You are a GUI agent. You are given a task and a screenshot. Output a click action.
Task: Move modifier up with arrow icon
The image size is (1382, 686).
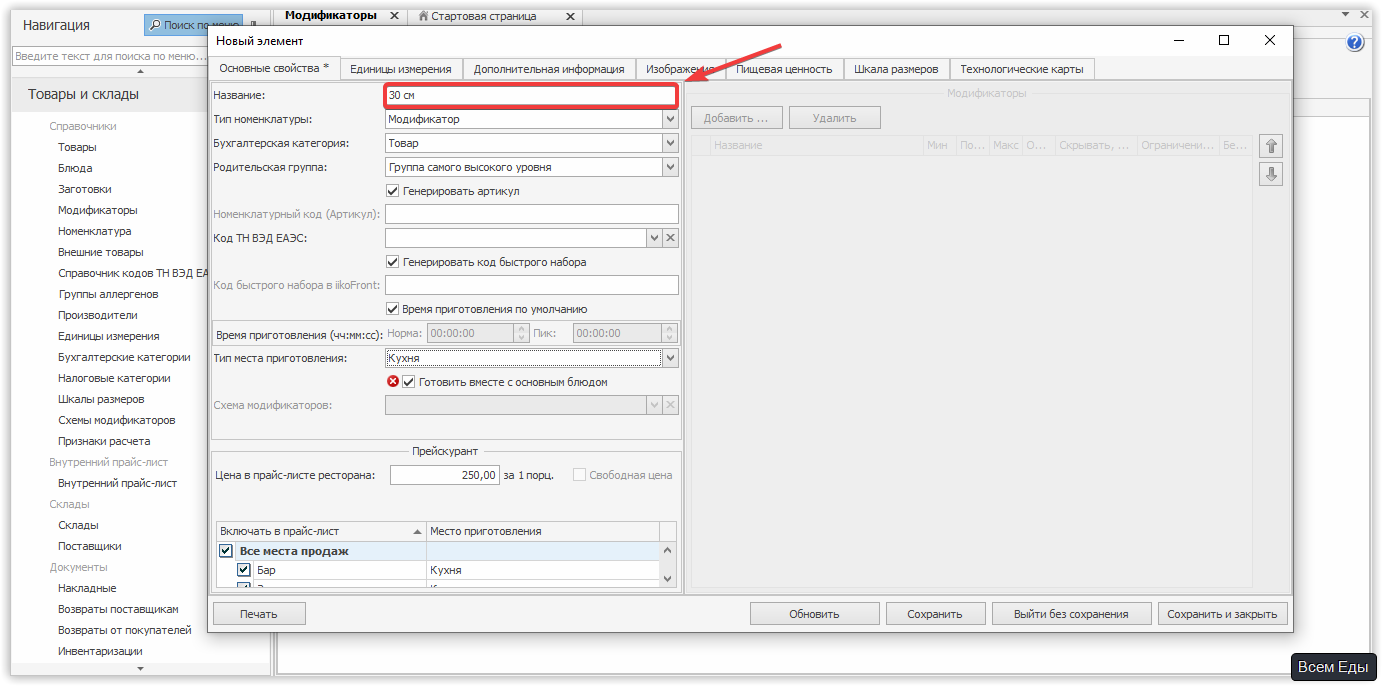tap(1270, 146)
